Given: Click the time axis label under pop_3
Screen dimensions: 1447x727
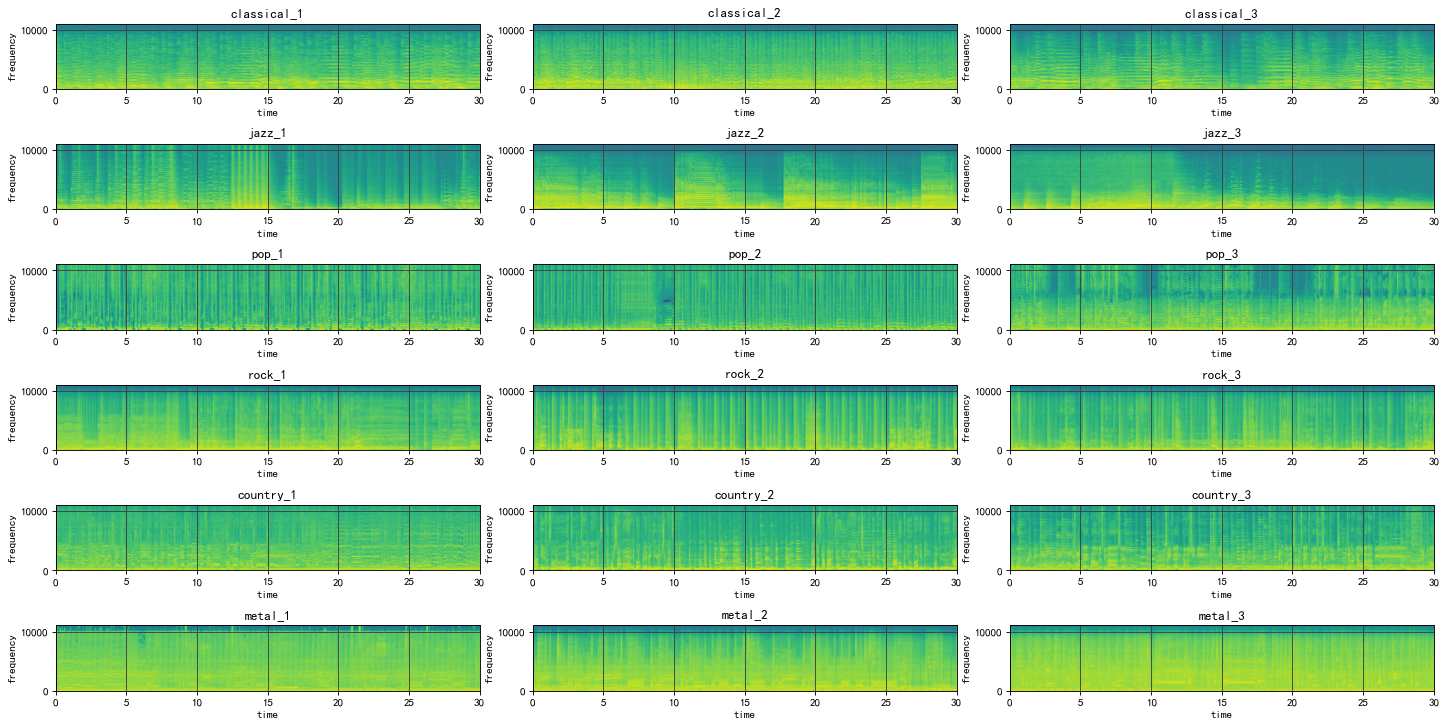Looking at the screenshot, I should click(x=1221, y=354).
